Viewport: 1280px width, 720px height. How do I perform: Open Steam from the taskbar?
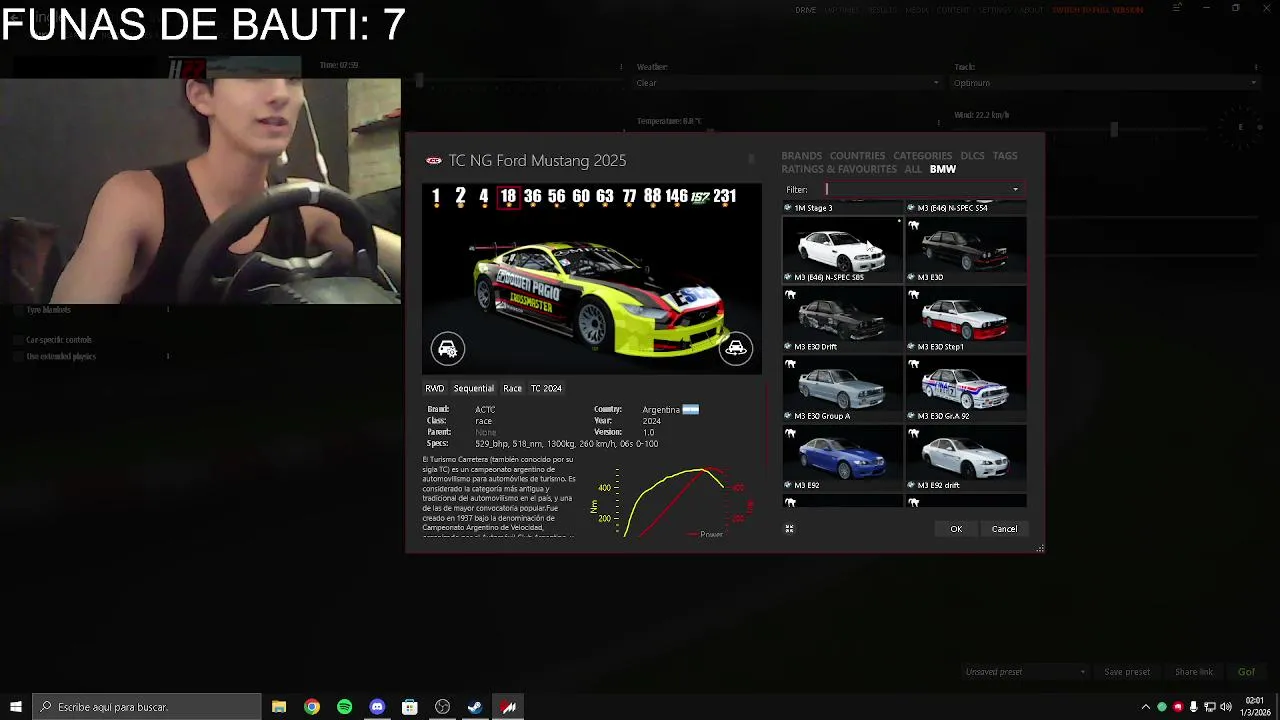coord(475,707)
